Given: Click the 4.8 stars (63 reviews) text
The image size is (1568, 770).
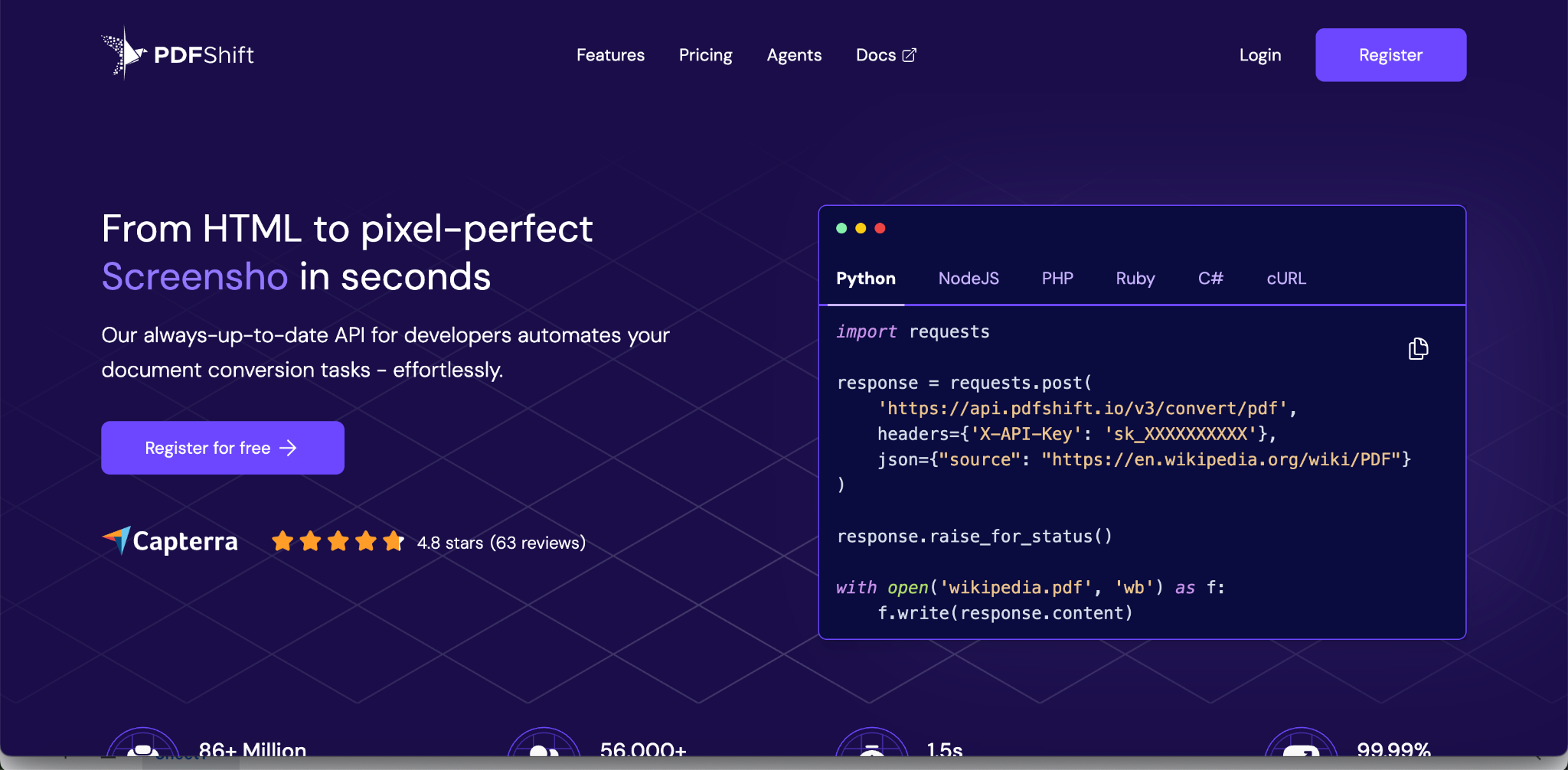Looking at the screenshot, I should click(501, 543).
